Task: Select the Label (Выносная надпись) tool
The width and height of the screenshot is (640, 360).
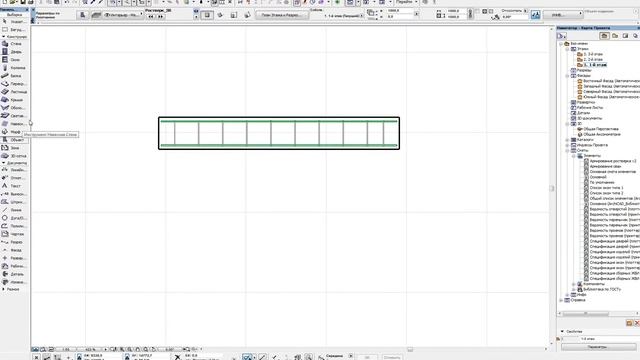Action: [14, 194]
